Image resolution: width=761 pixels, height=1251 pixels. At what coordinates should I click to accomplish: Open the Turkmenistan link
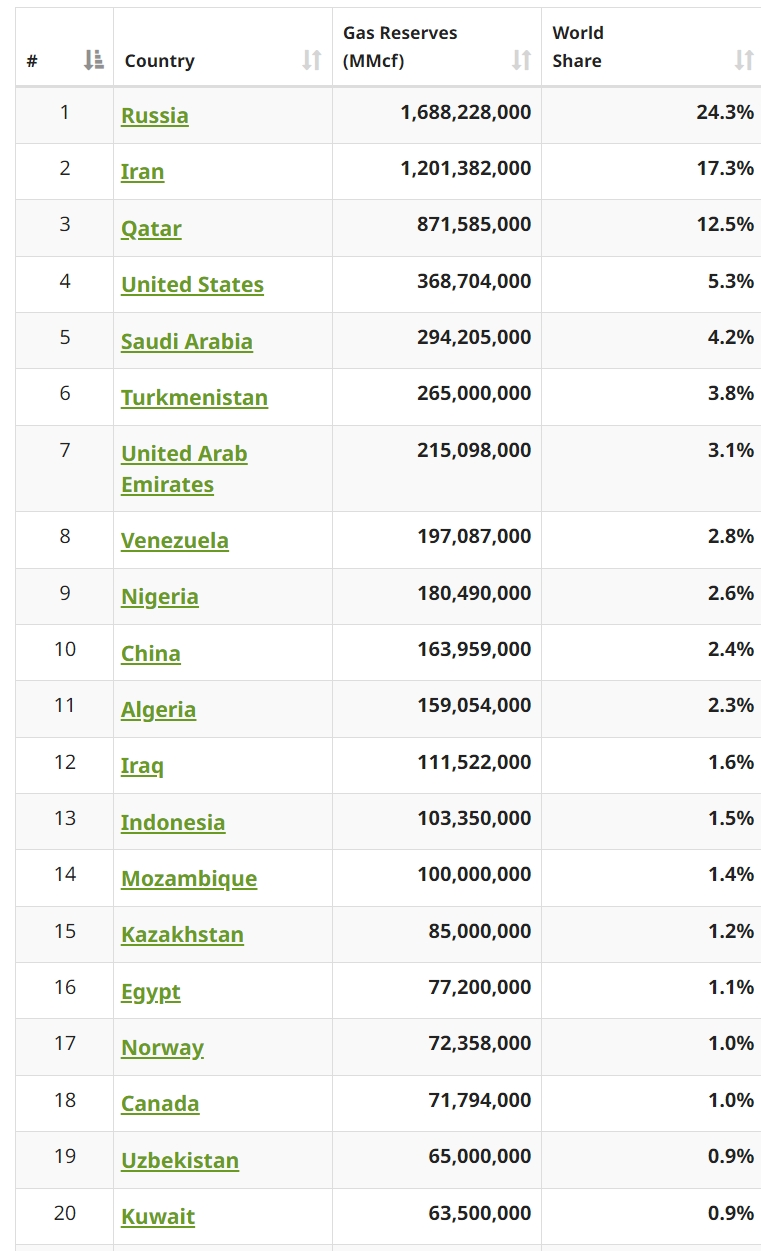(194, 397)
